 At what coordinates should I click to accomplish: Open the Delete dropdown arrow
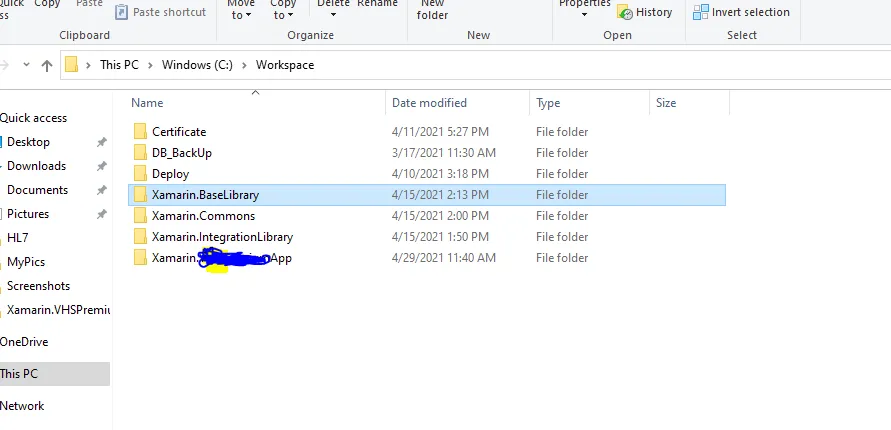333,15
